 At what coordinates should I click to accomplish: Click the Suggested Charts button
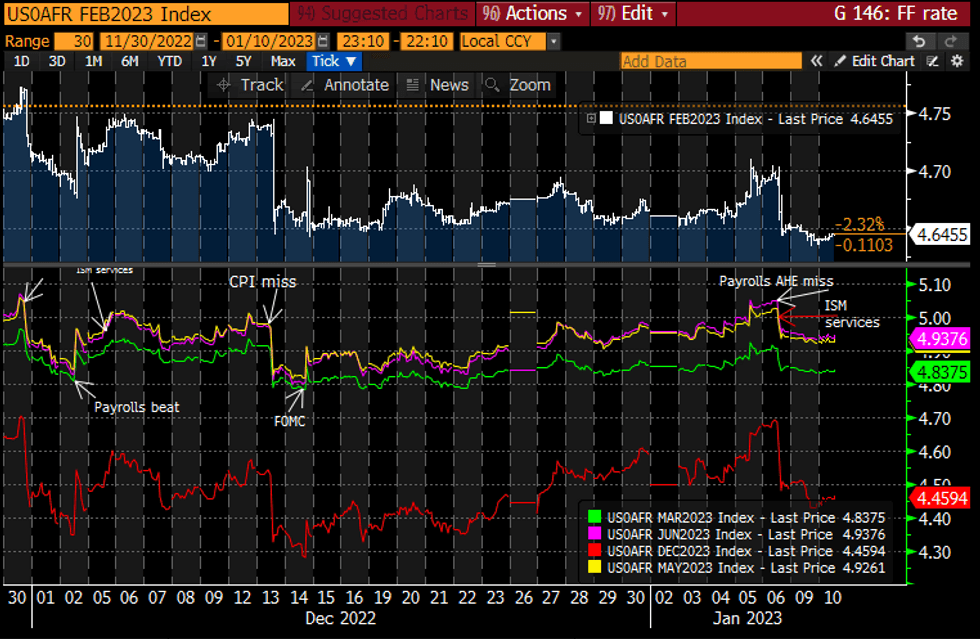click(x=381, y=13)
